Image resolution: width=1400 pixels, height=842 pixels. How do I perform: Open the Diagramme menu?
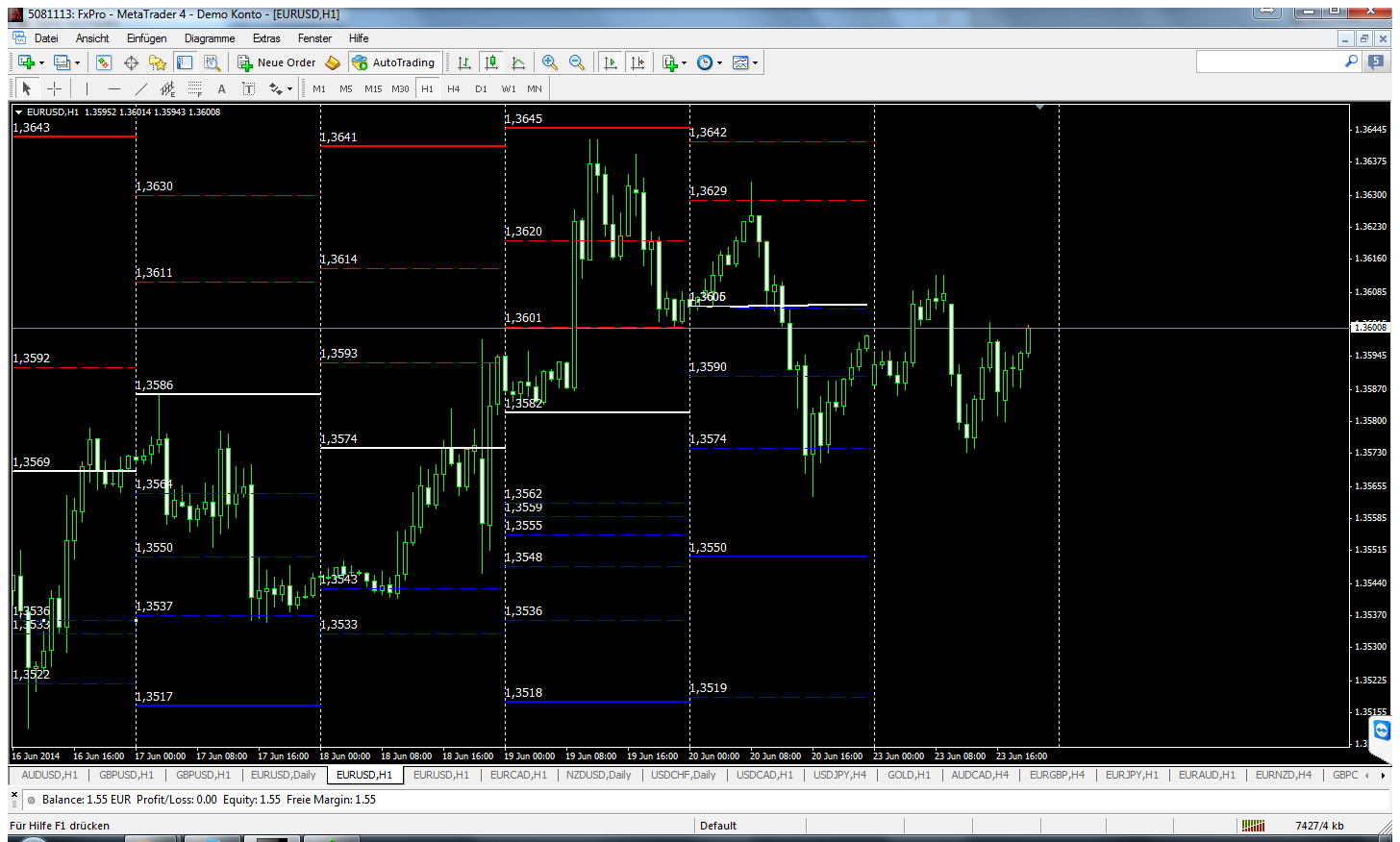[x=210, y=38]
